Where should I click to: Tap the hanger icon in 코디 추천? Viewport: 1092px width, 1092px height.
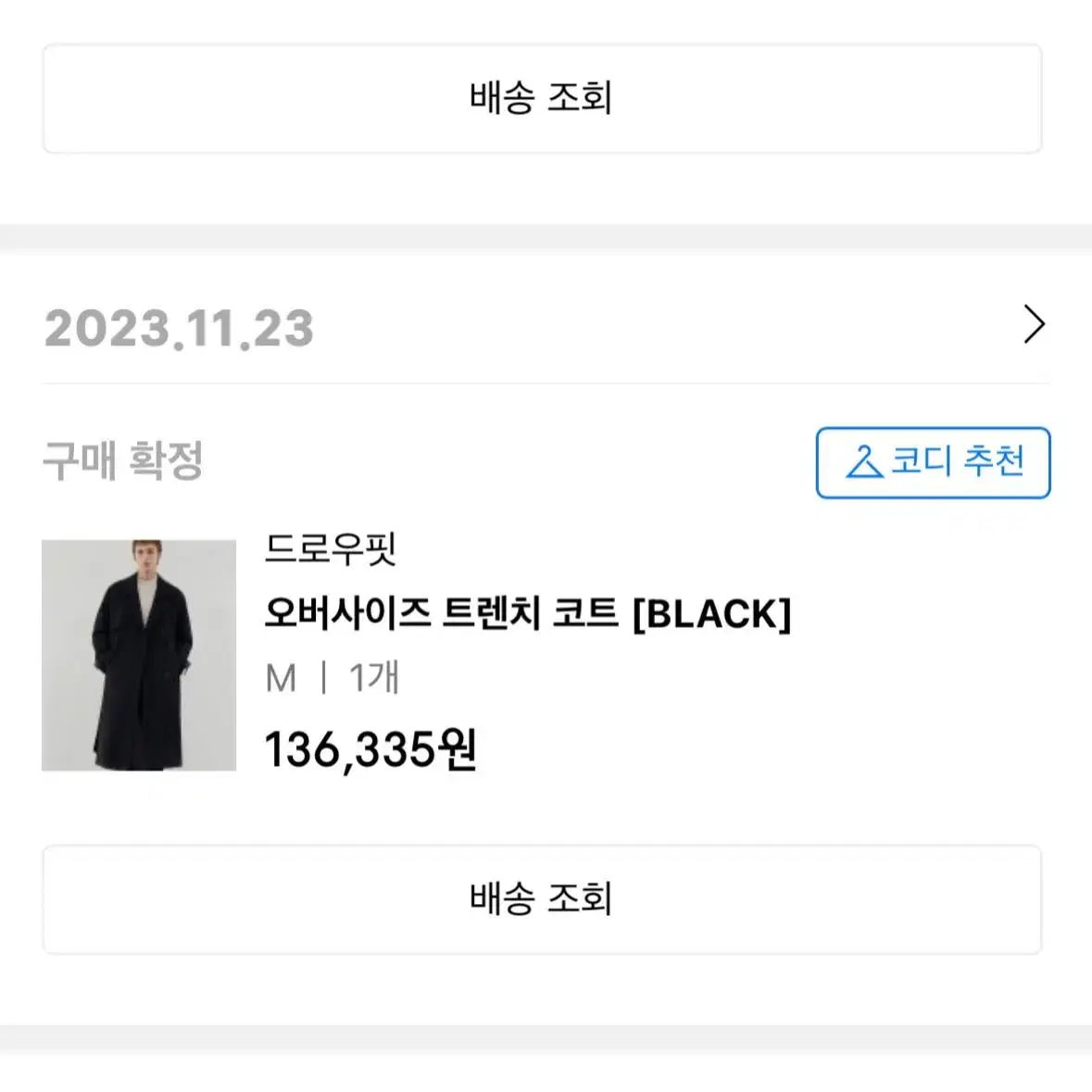(x=864, y=462)
